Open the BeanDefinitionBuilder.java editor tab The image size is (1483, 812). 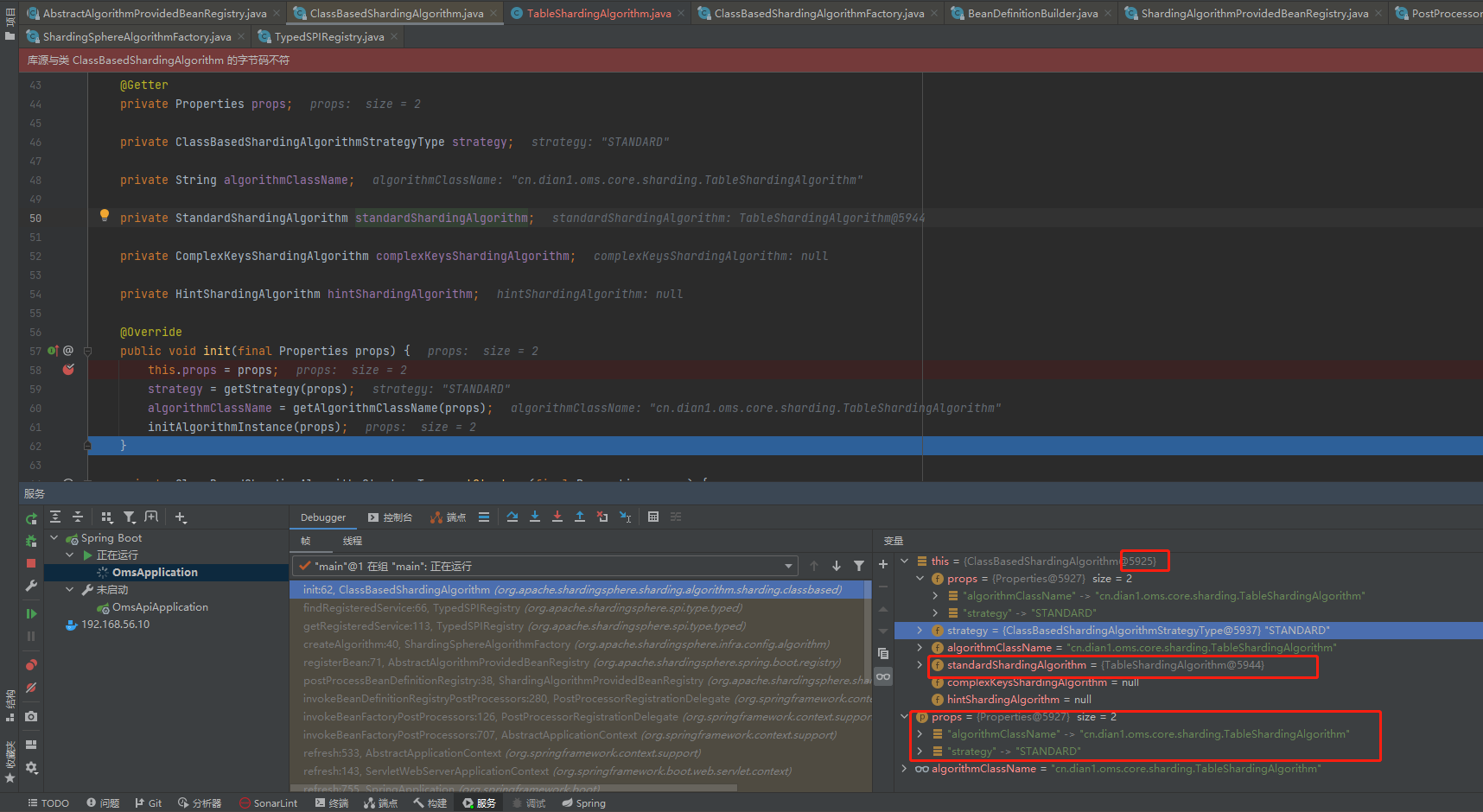click(x=1032, y=13)
